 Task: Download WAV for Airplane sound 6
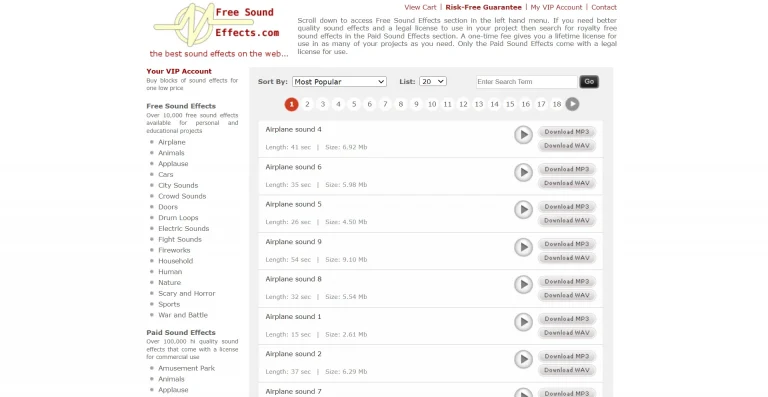[x=567, y=183]
